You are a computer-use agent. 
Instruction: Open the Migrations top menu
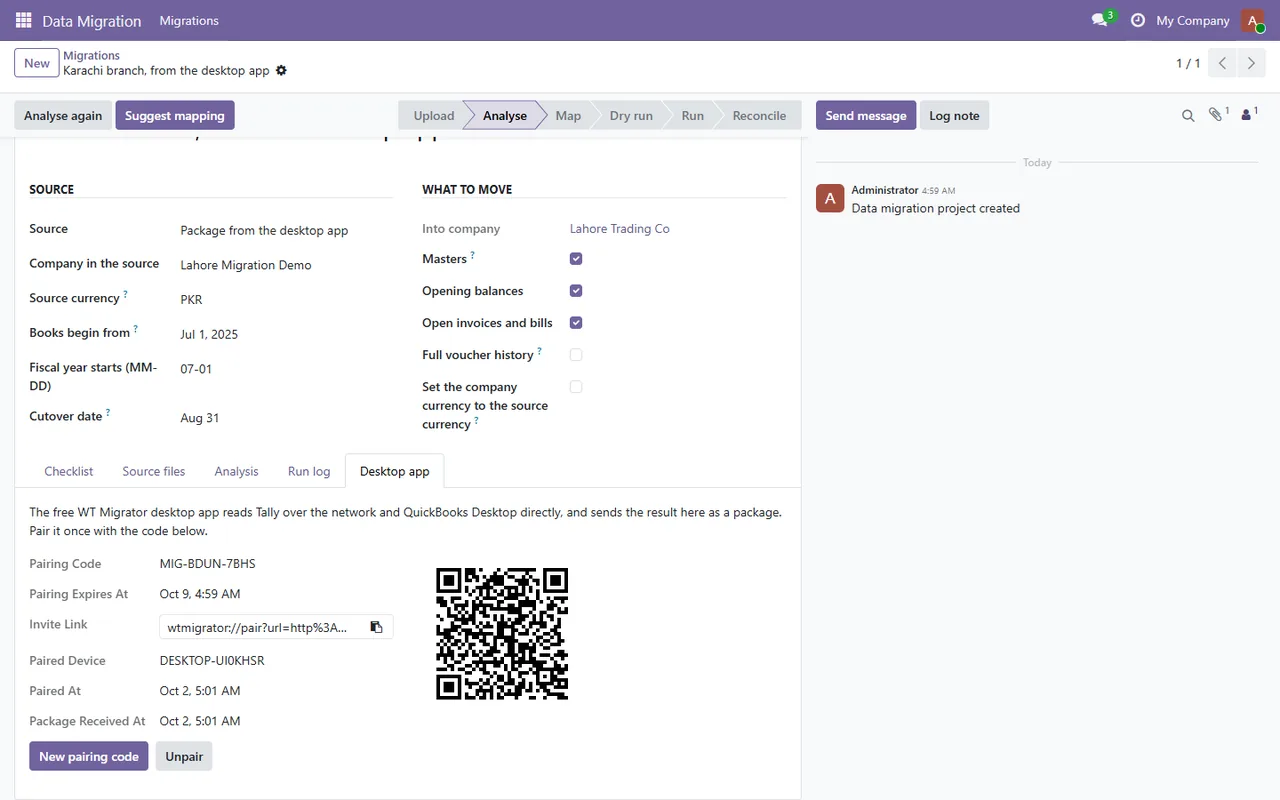click(189, 20)
